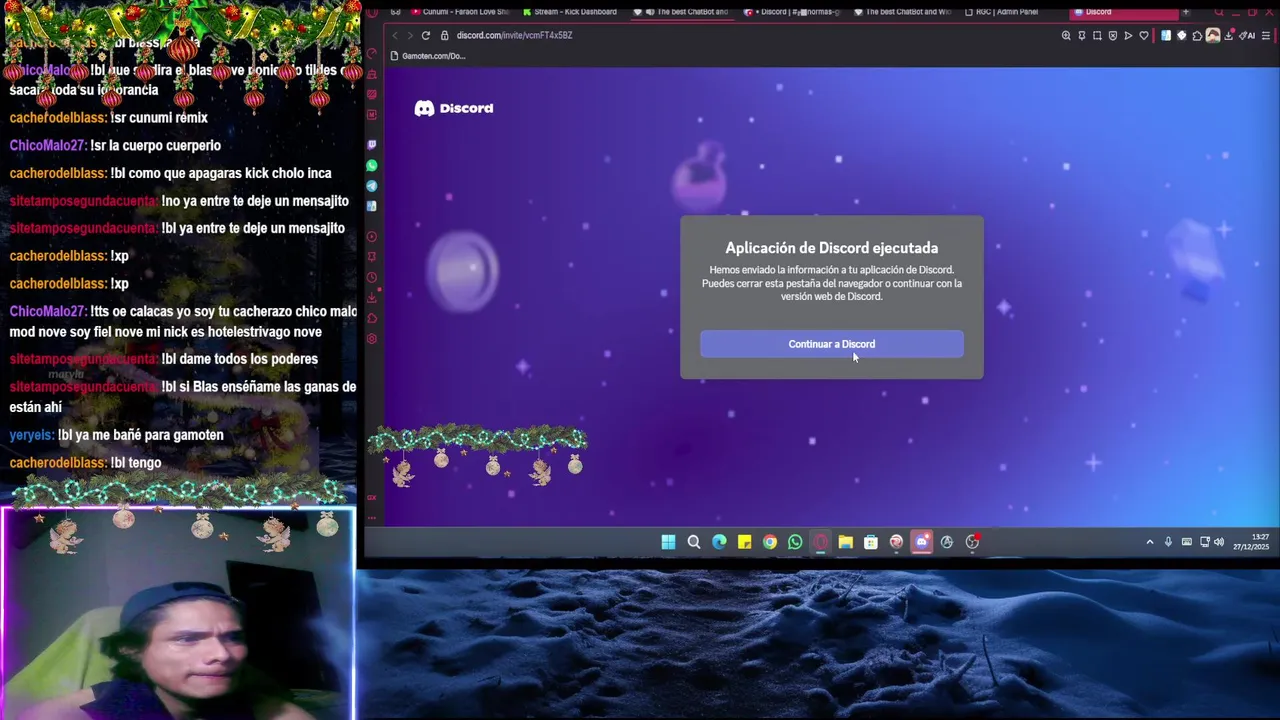1280x720 pixels.
Task: Click the discord.com/invite address bar
Action: point(514,35)
